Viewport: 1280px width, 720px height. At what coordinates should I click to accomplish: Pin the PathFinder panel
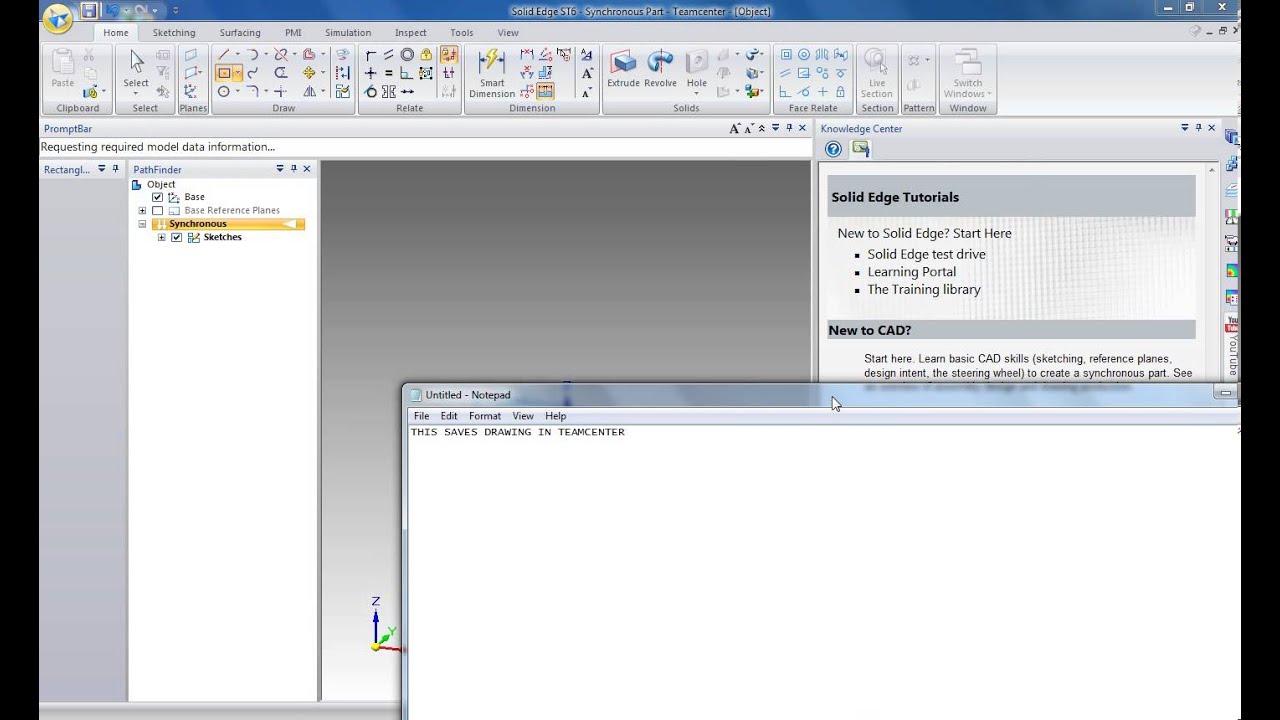pos(293,169)
